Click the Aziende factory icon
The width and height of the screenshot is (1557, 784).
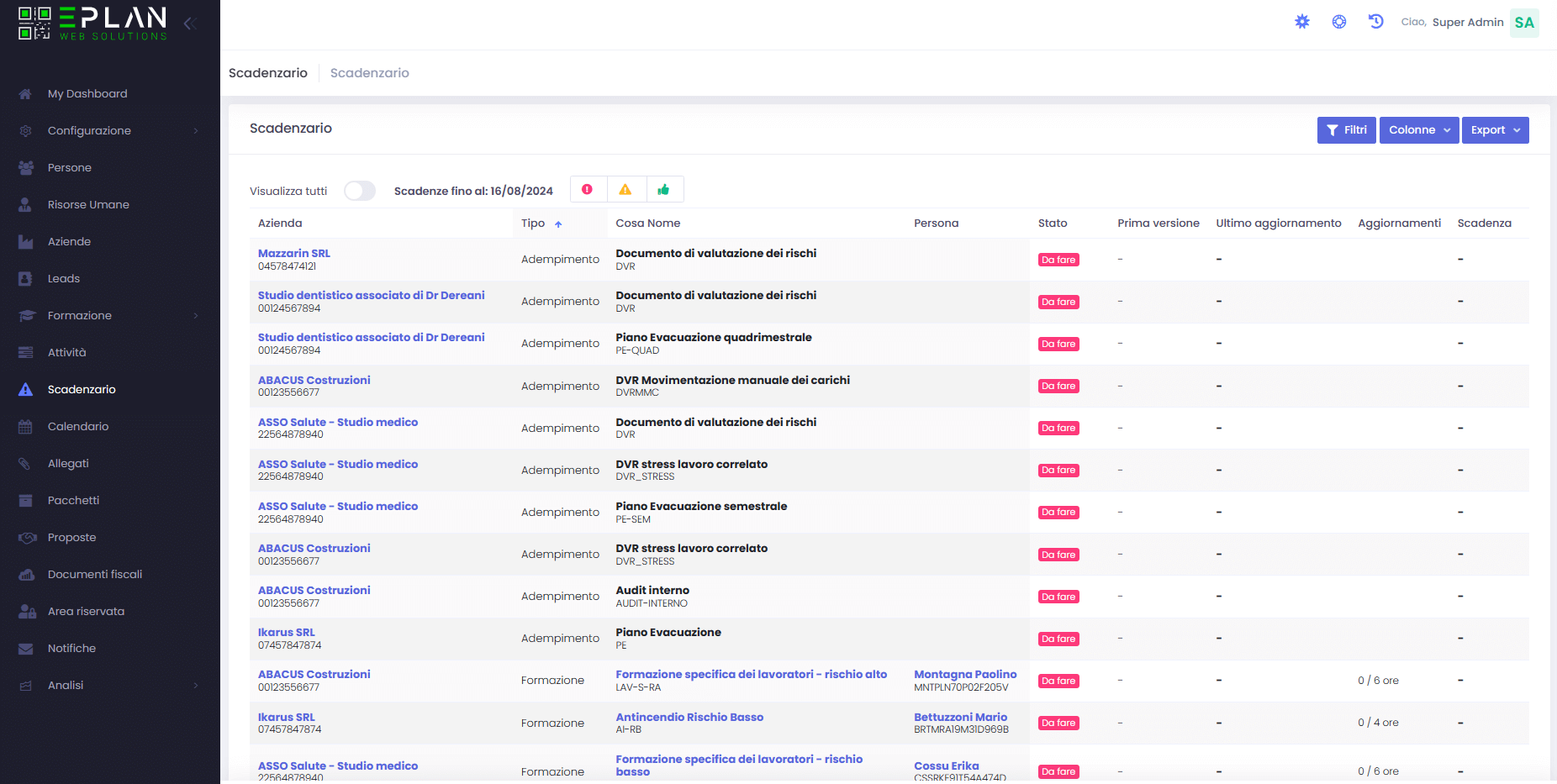[25, 242]
